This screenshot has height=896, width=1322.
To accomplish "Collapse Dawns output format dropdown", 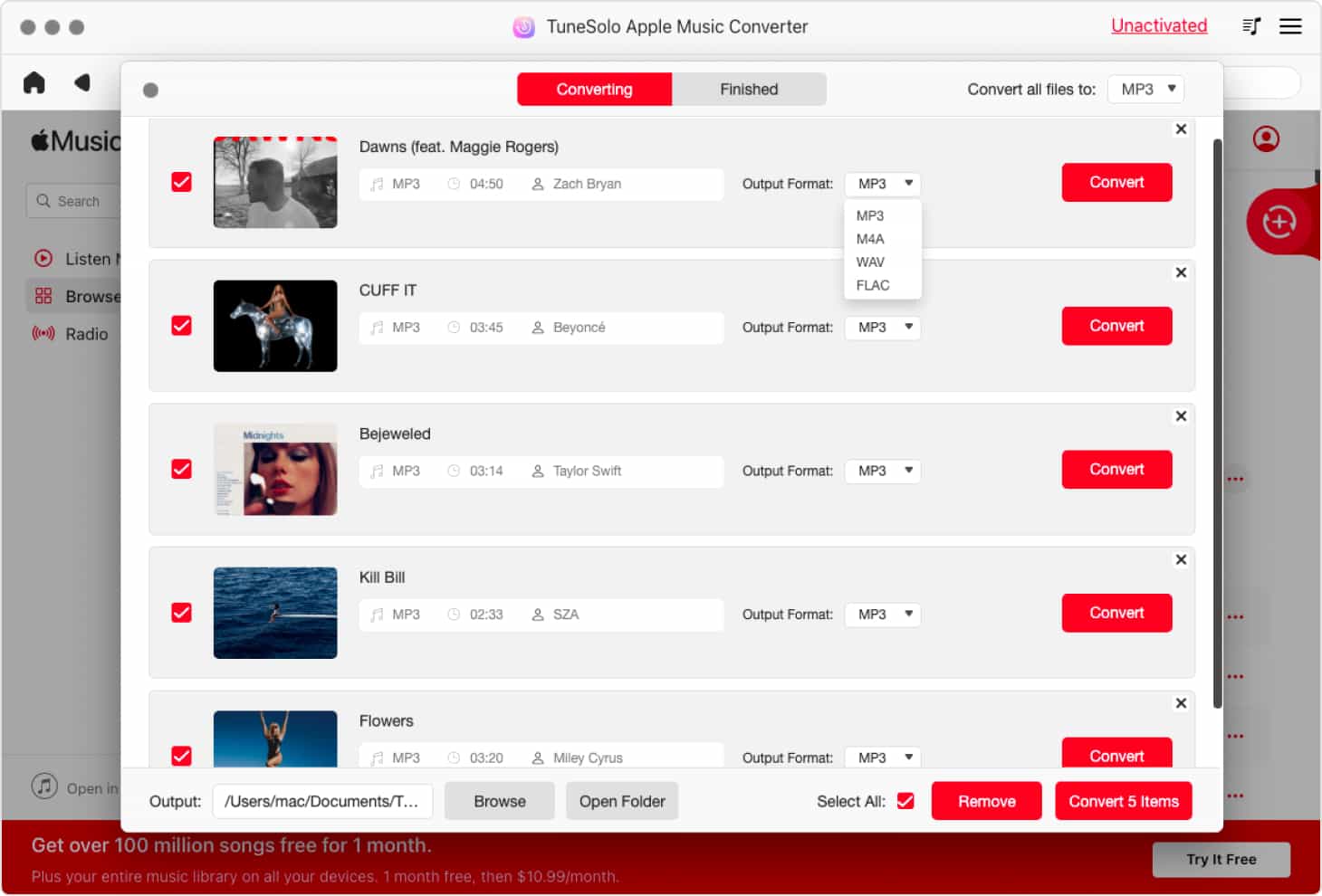I will (x=883, y=184).
